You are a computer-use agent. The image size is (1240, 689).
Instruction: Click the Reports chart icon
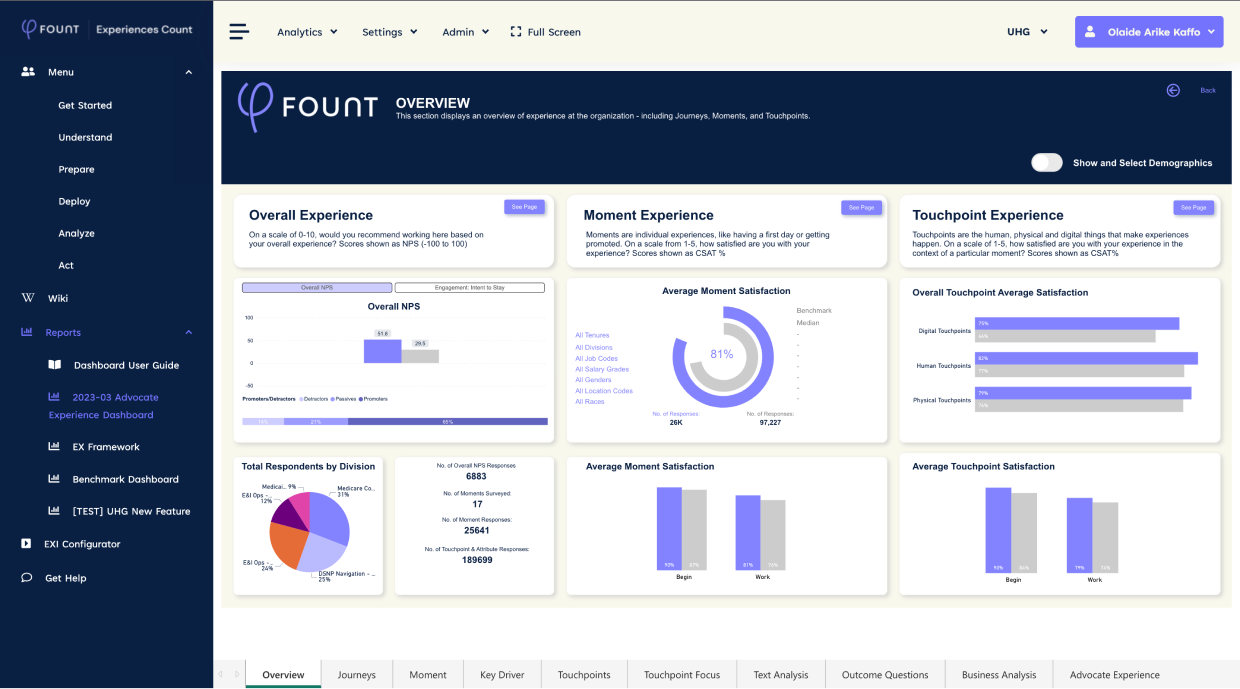(27, 332)
